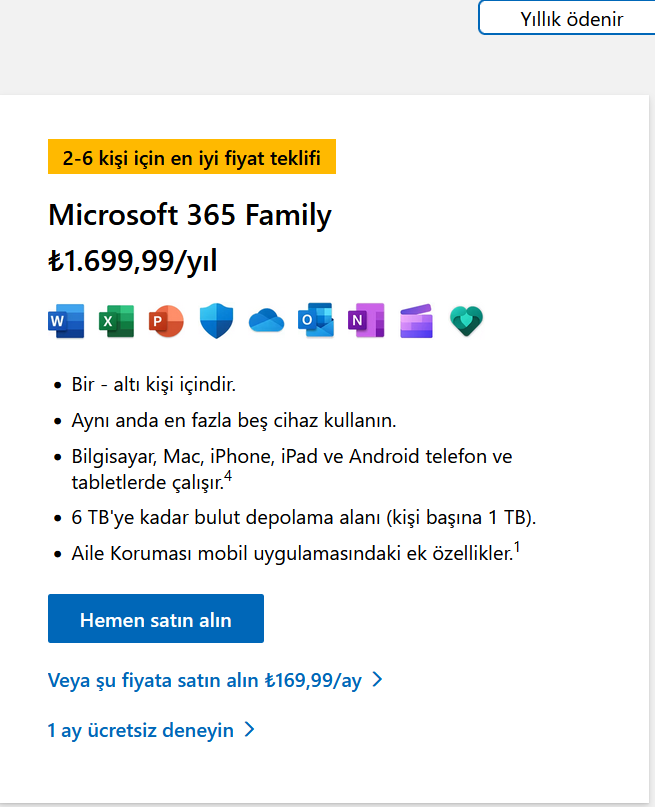Screen dimensions: 655x807
Task: Open footnote 1 after "ek özellikler"
Action: point(516,546)
